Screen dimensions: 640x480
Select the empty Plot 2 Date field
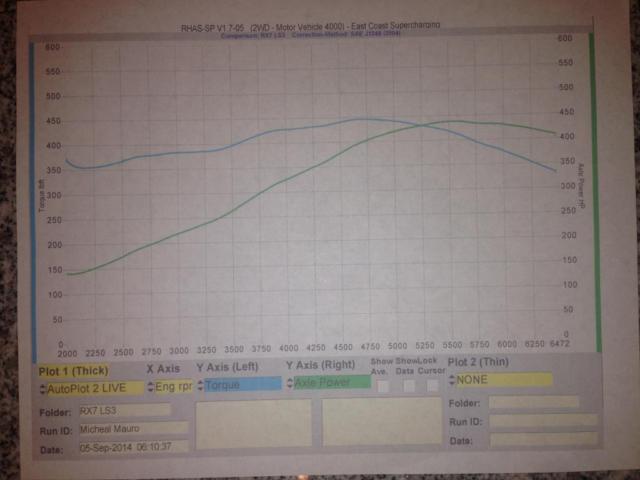coord(544,439)
